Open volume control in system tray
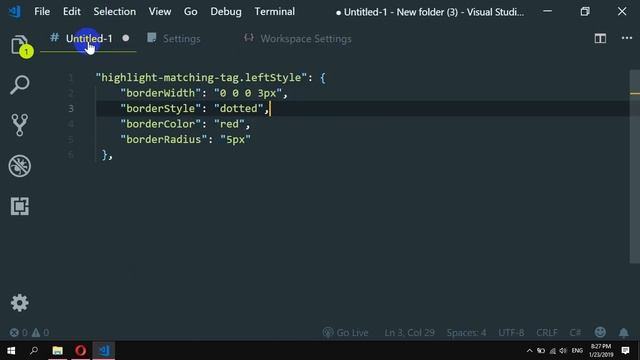The width and height of the screenshot is (640, 360). click(563, 351)
